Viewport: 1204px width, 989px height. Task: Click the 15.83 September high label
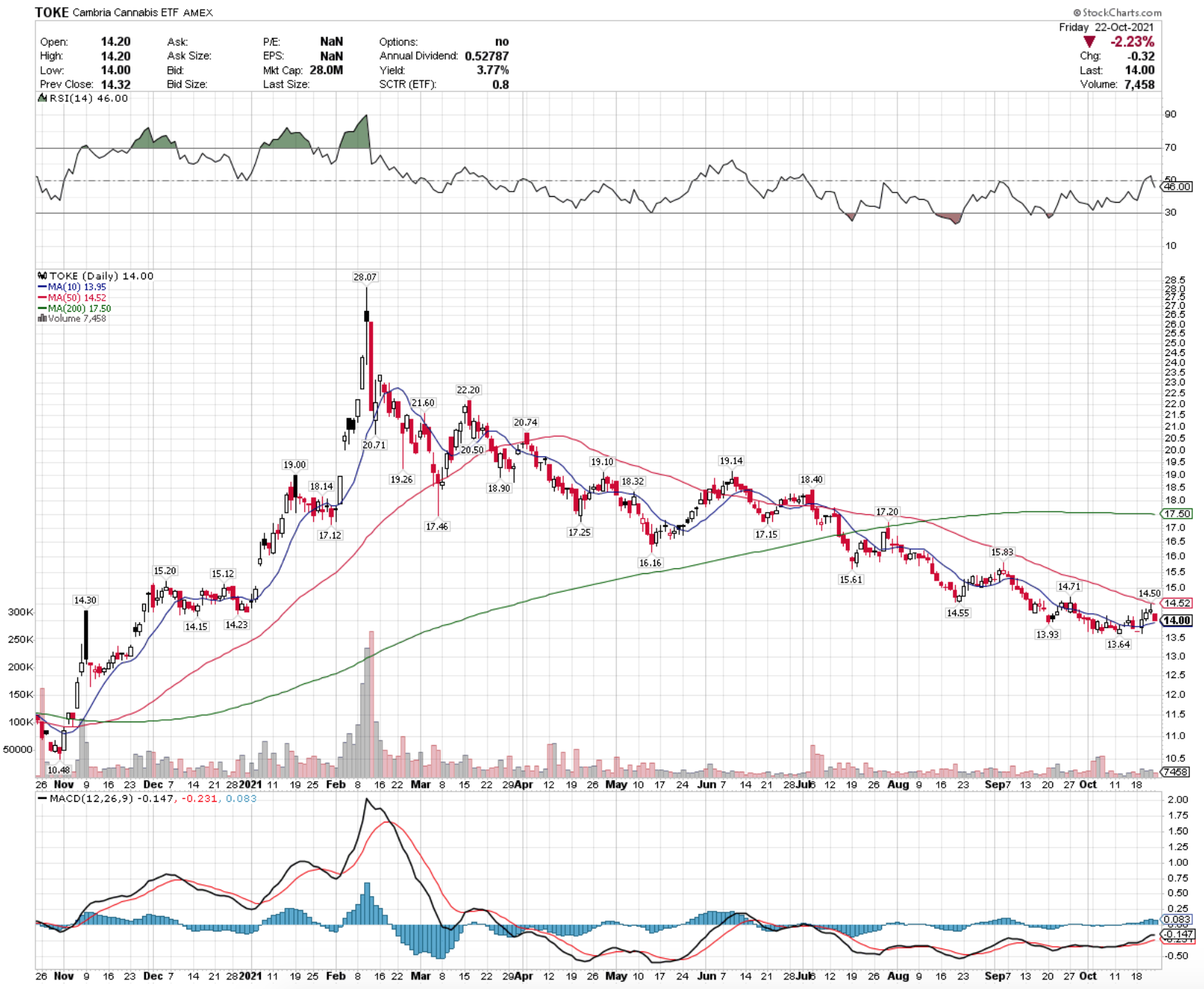(1002, 552)
